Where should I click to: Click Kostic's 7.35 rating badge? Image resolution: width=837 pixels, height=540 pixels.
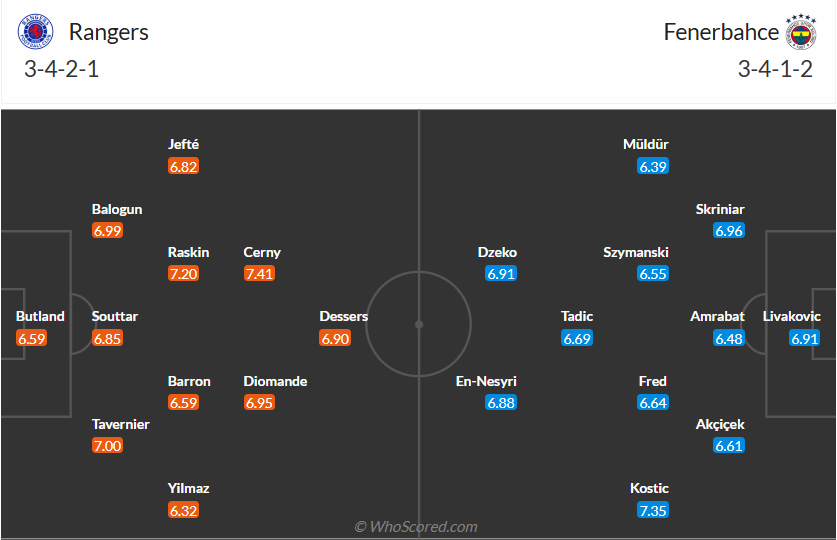pos(653,510)
